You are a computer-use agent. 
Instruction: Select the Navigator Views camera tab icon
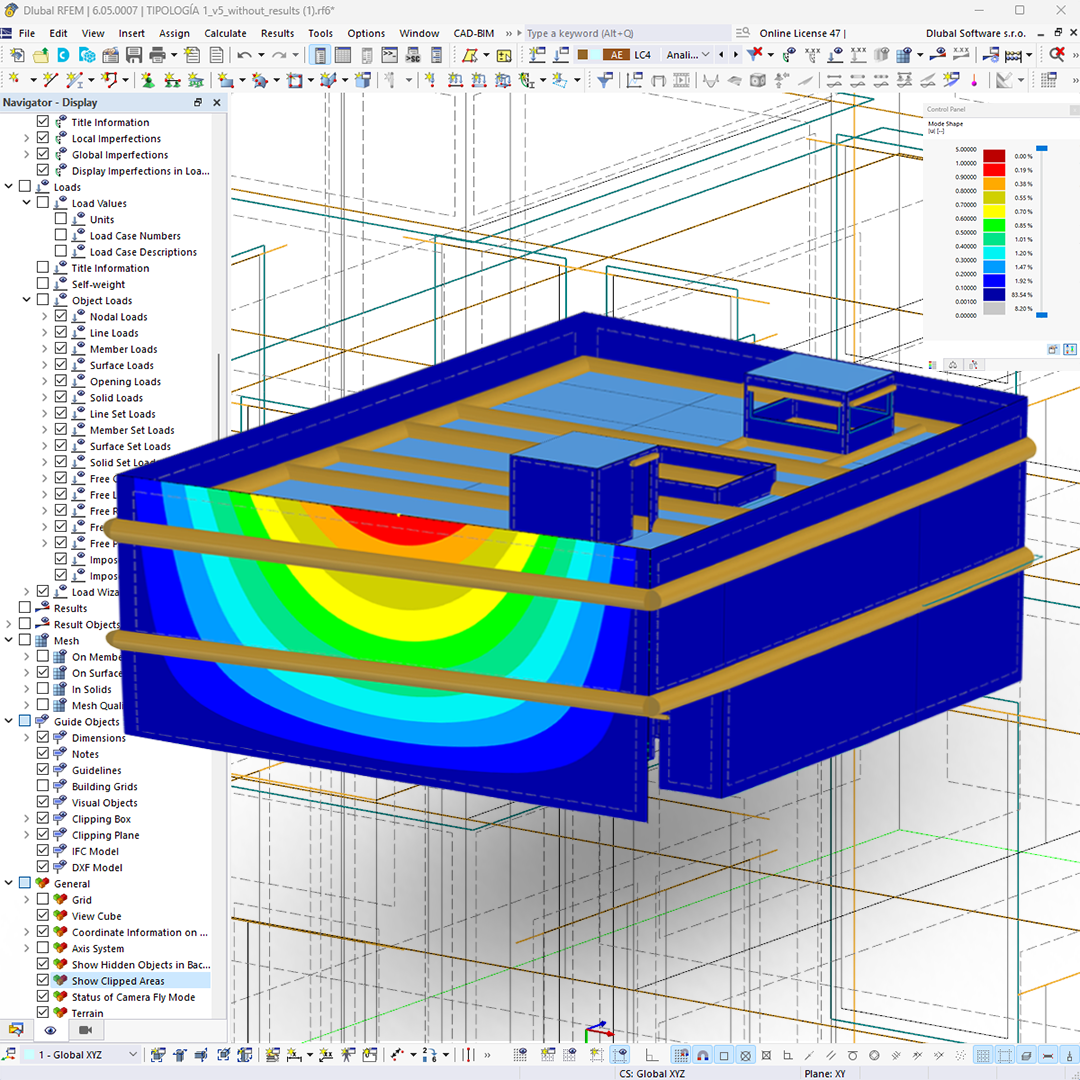click(85, 1030)
